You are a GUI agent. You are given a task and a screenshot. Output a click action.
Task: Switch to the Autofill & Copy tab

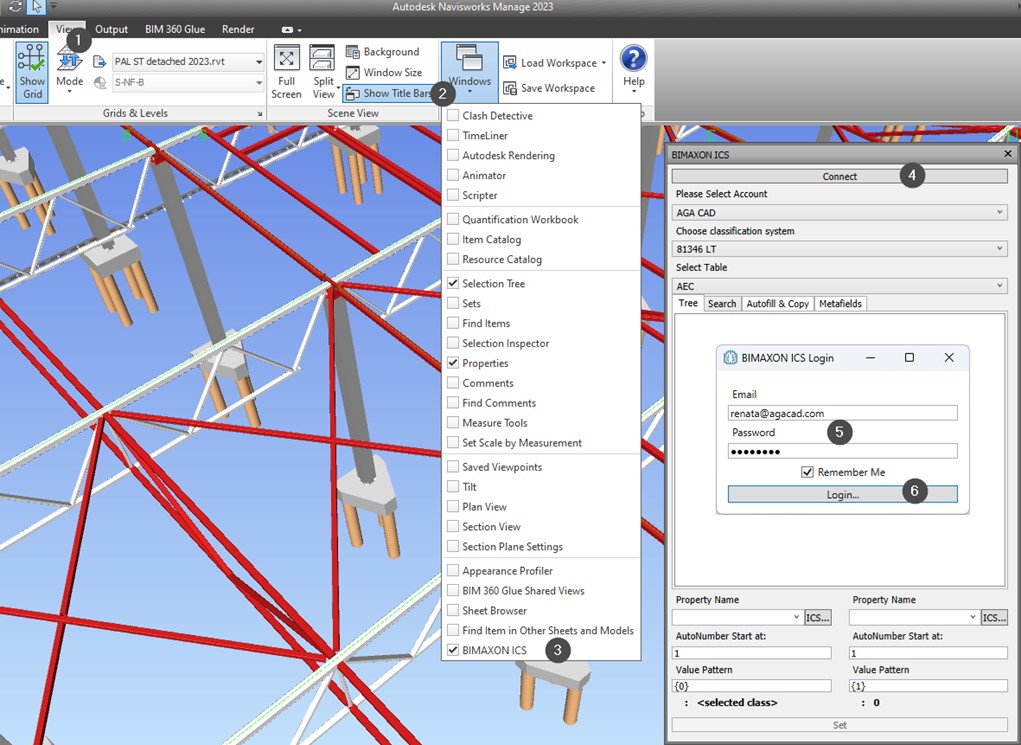point(777,303)
